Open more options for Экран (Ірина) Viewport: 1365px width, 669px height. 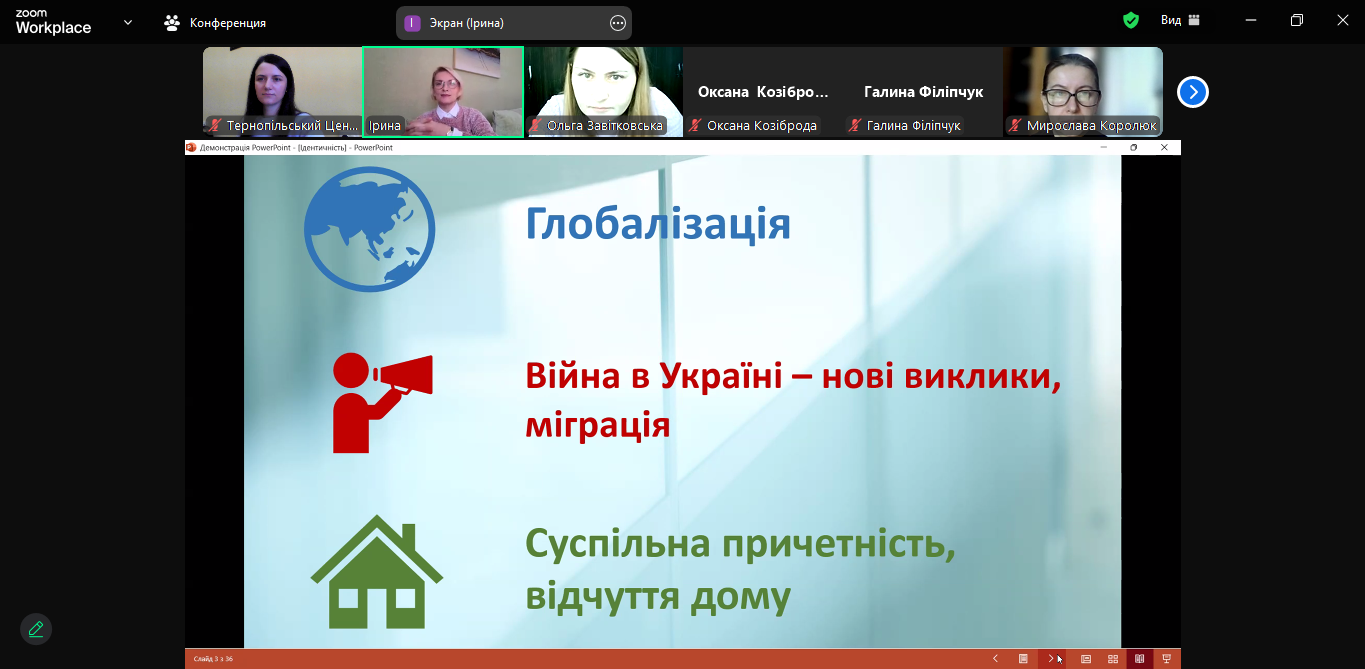tap(617, 22)
